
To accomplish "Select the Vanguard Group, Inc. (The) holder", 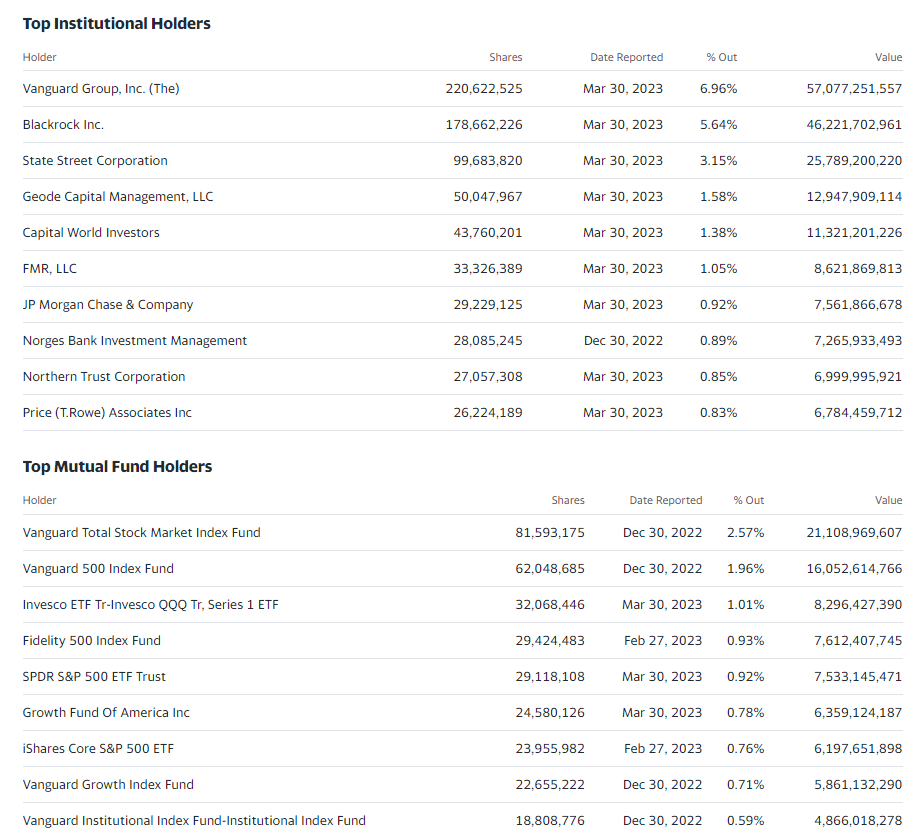I will click(x=101, y=89).
